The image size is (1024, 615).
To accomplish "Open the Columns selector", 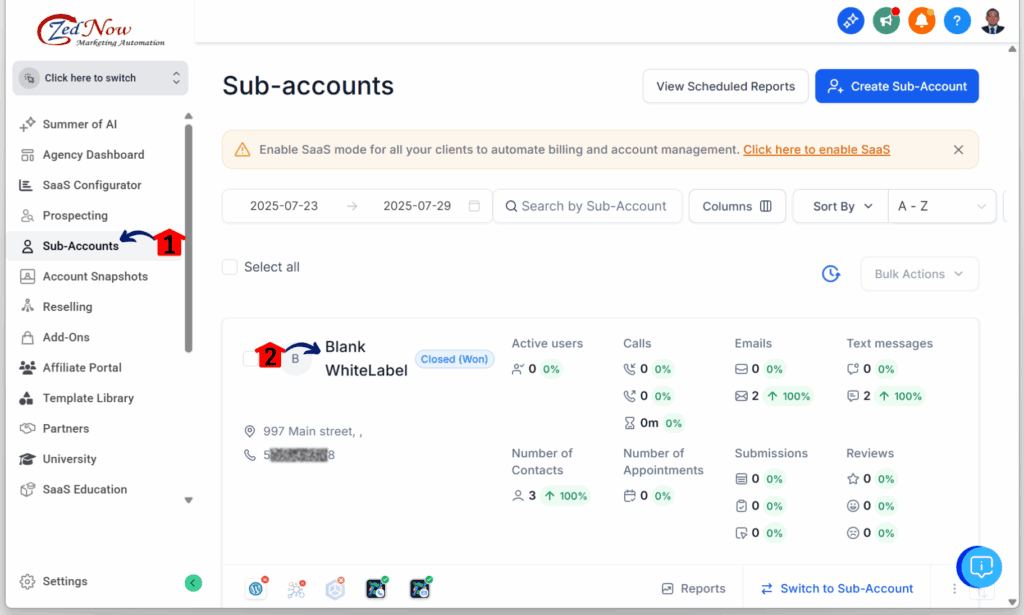I will 737,206.
